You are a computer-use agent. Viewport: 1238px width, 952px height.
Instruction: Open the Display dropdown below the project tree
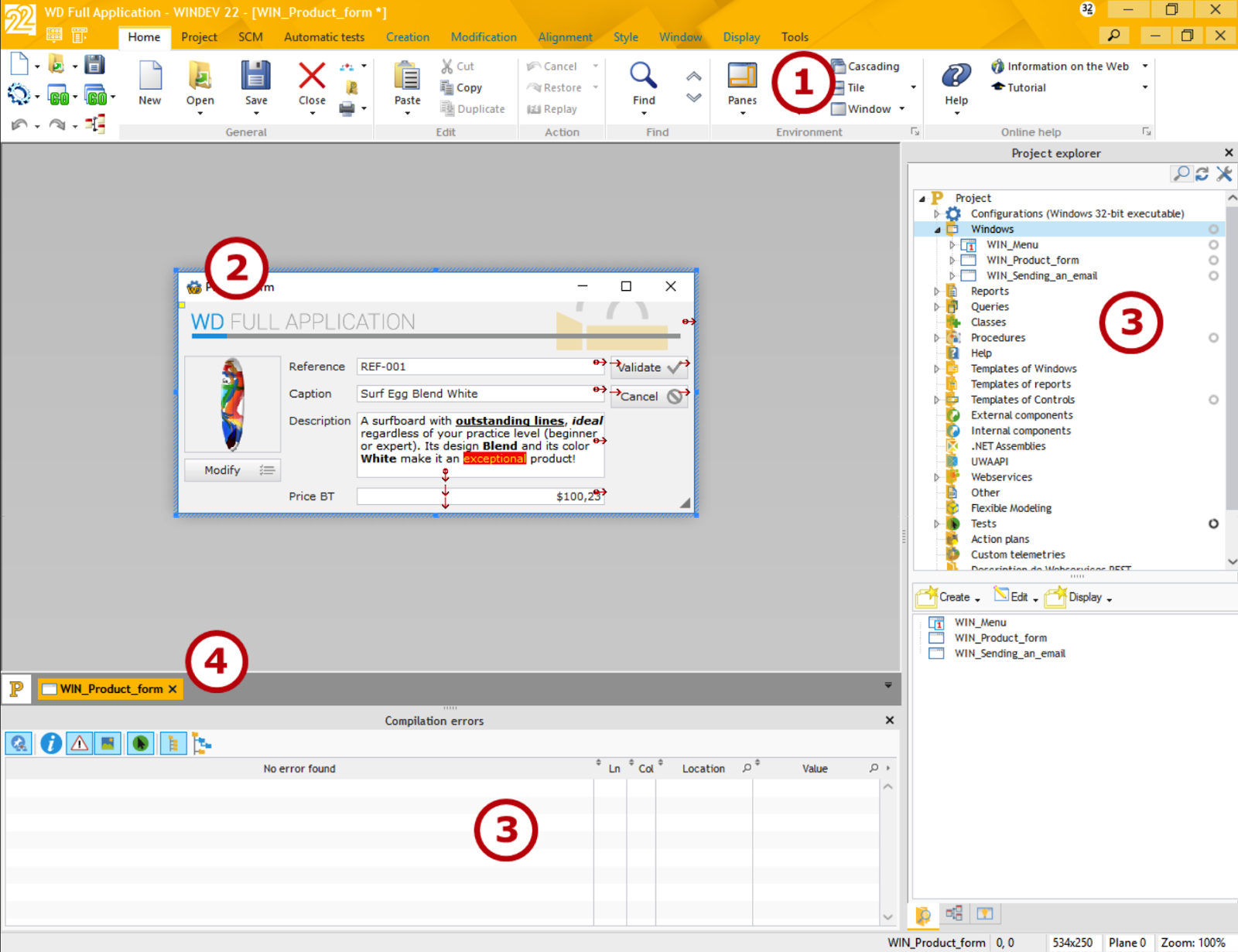tap(1079, 597)
